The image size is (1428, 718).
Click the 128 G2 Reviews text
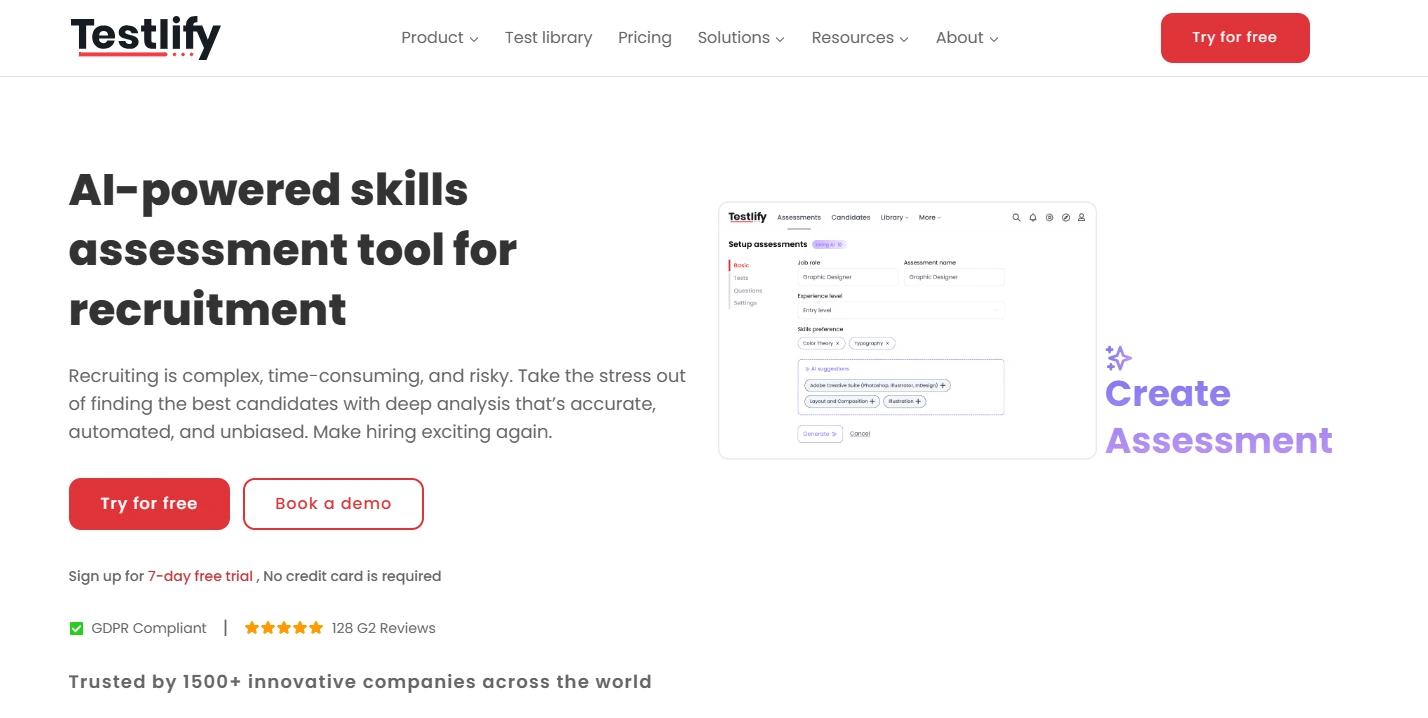point(384,628)
